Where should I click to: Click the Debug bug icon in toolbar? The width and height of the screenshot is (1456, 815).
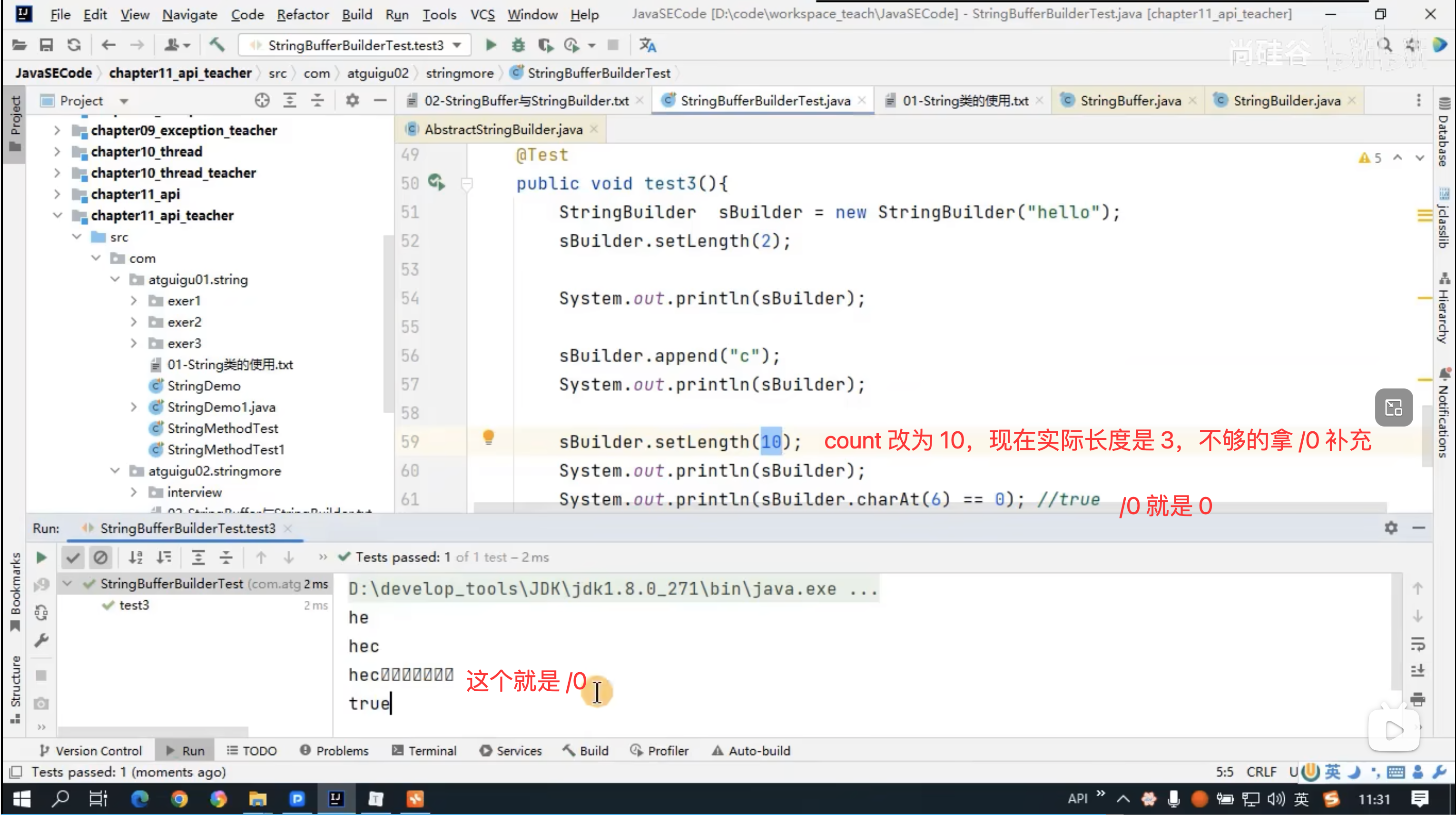[x=518, y=45]
